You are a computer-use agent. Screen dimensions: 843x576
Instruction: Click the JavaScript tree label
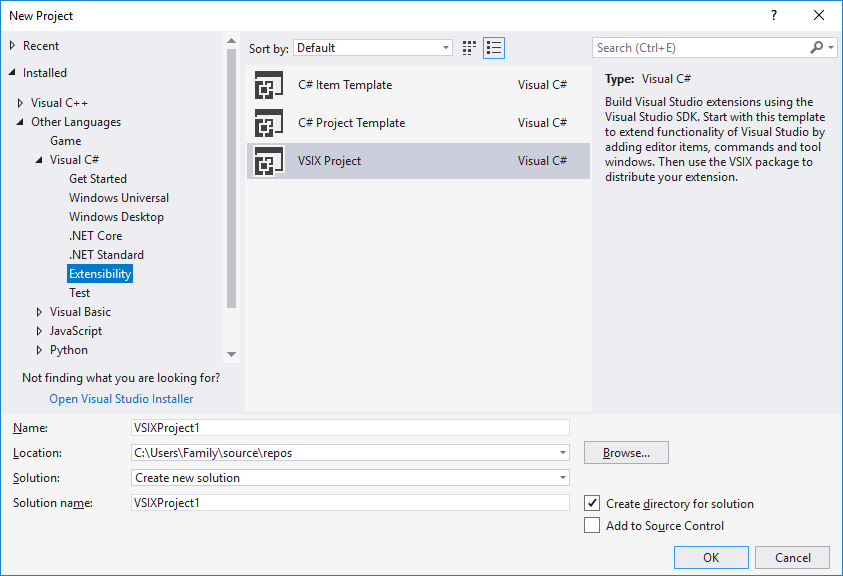(x=76, y=331)
